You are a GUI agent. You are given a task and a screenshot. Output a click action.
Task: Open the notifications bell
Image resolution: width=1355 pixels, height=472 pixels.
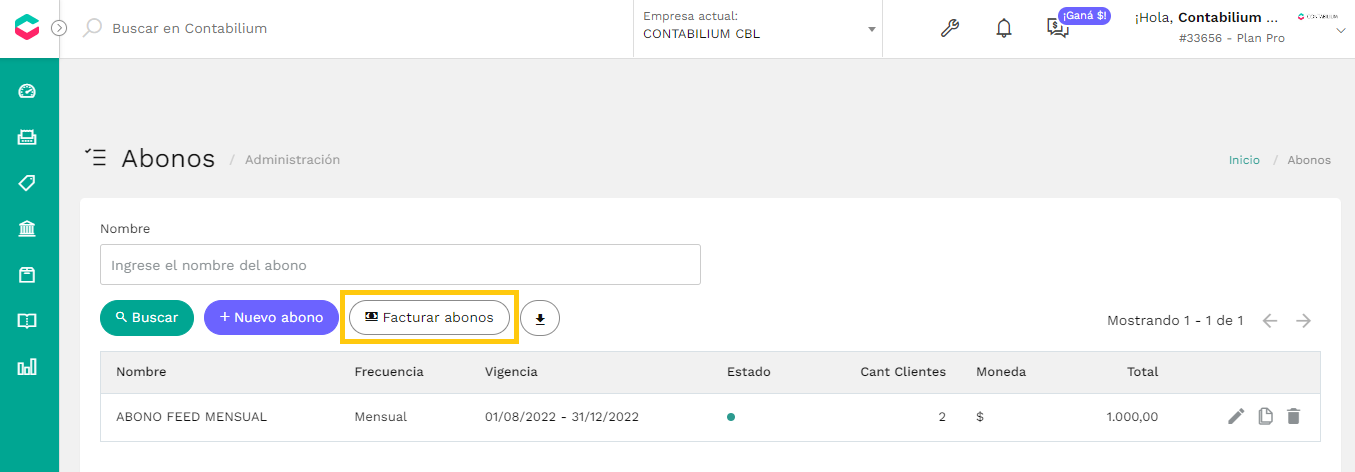1004,28
